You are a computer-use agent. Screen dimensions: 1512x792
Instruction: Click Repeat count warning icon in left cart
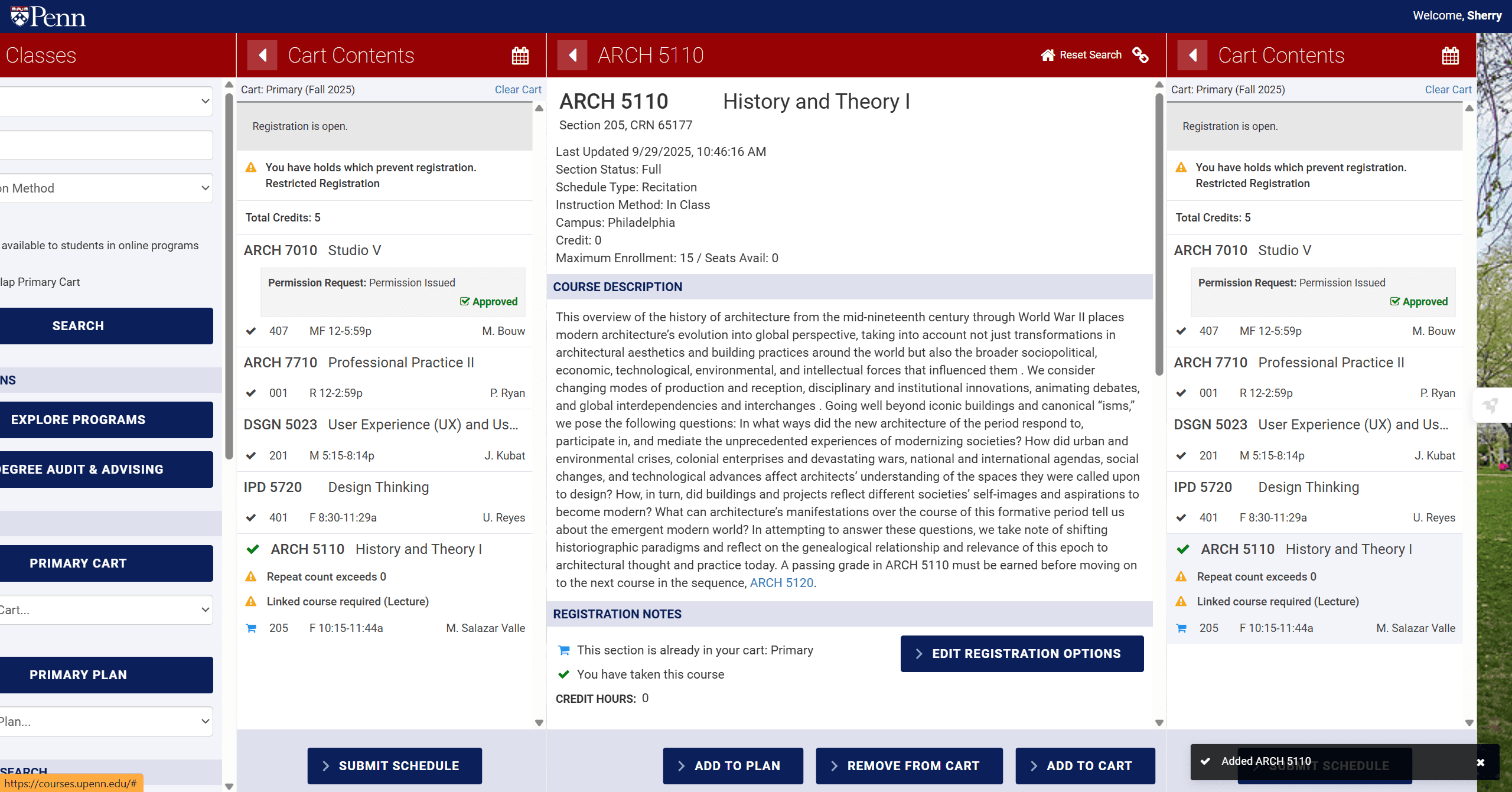click(x=251, y=577)
